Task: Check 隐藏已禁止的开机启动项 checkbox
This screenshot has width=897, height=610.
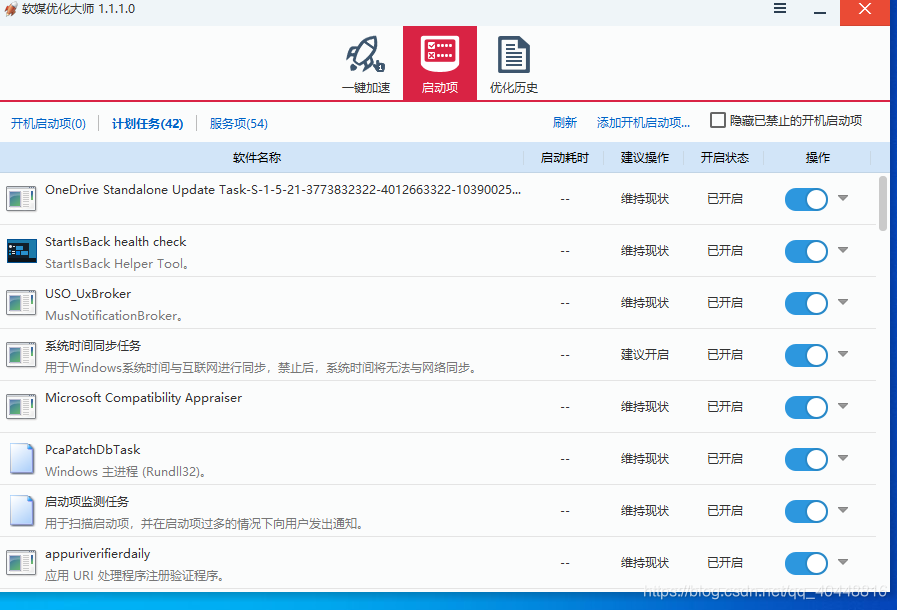Action: (717, 120)
